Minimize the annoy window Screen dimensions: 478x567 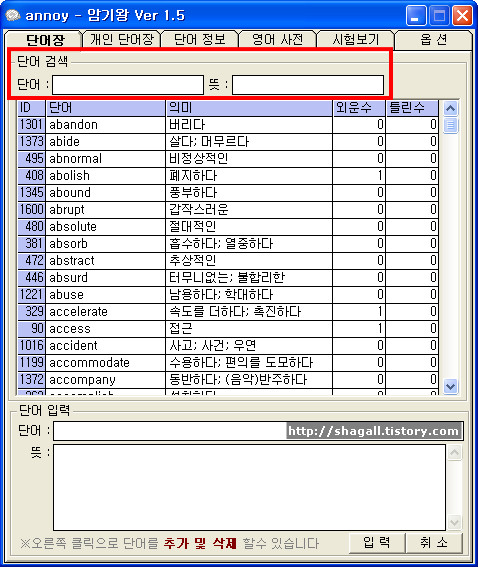416,16
